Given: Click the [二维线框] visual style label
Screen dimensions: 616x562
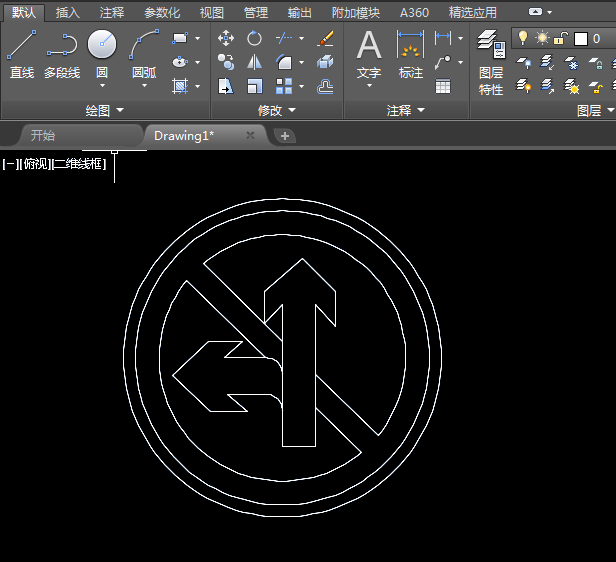Looking at the screenshot, I should click(x=79, y=163).
